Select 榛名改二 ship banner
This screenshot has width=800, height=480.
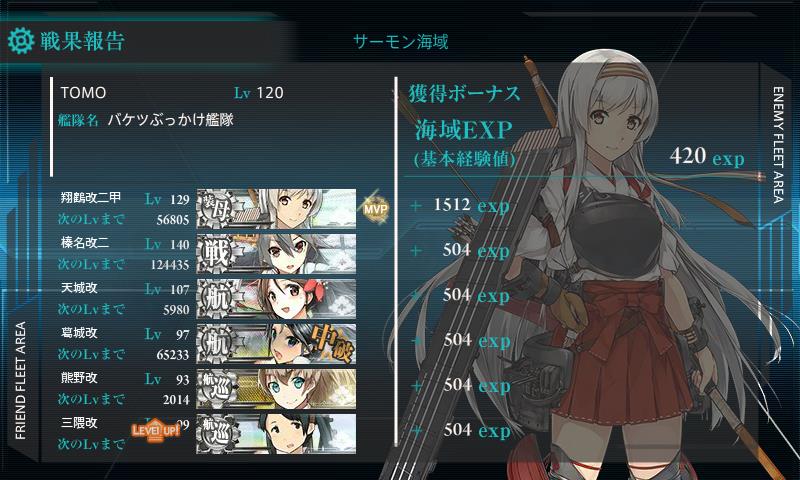coord(276,254)
